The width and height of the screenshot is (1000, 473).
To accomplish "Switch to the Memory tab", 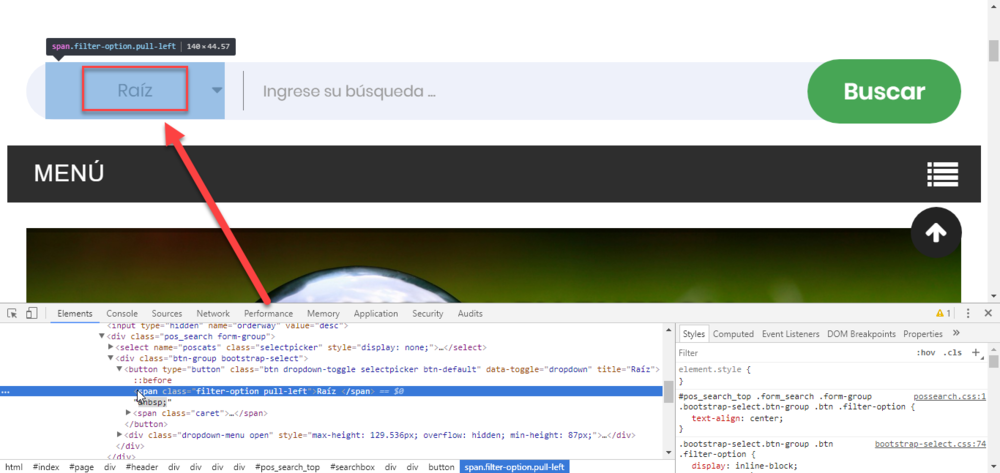I will [x=323, y=314].
